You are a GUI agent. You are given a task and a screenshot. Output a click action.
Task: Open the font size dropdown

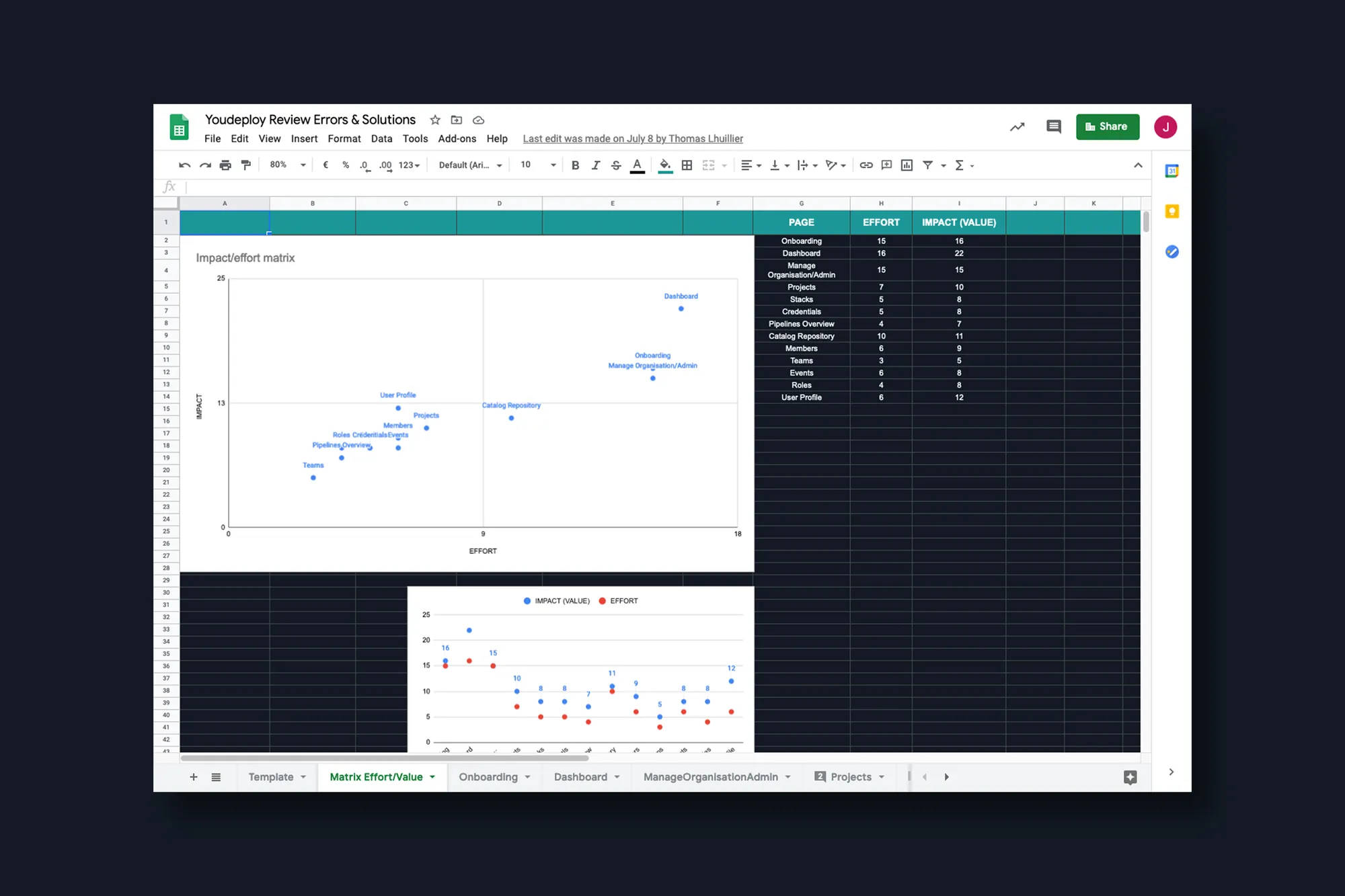(538, 165)
